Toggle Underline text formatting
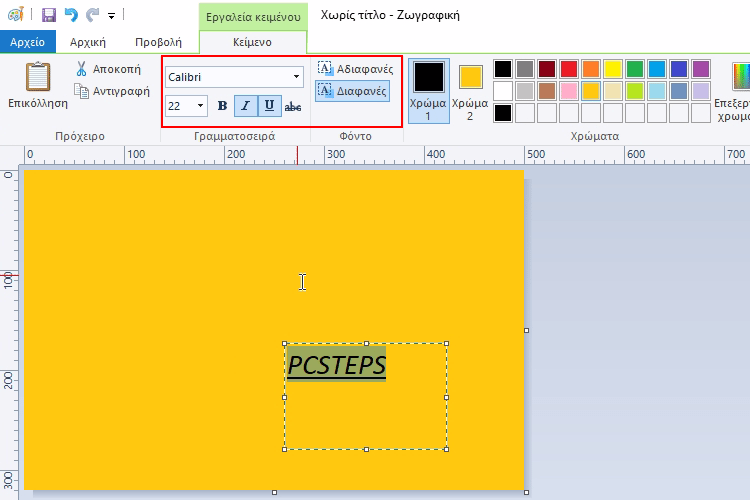750x500 pixels. (269, 106)
